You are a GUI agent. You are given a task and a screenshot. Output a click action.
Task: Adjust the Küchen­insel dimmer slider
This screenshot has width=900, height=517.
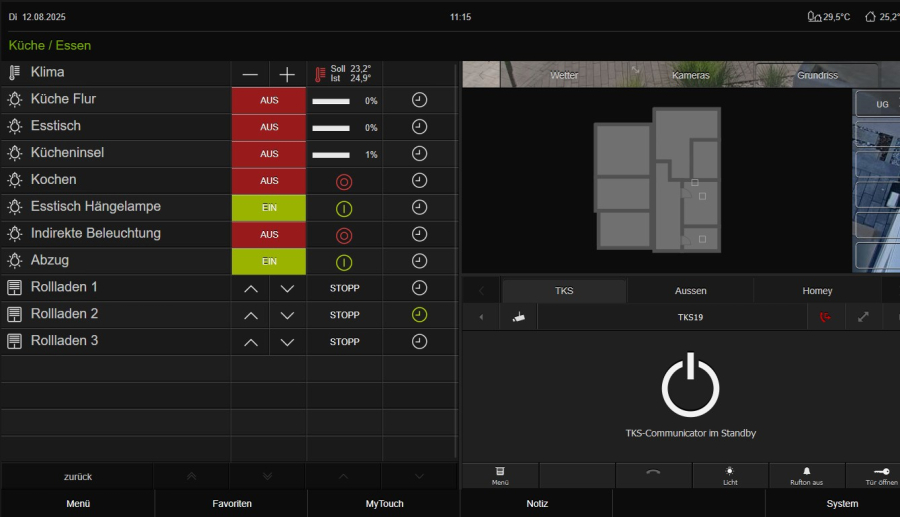pyautogui.click(x=331, y=155)
